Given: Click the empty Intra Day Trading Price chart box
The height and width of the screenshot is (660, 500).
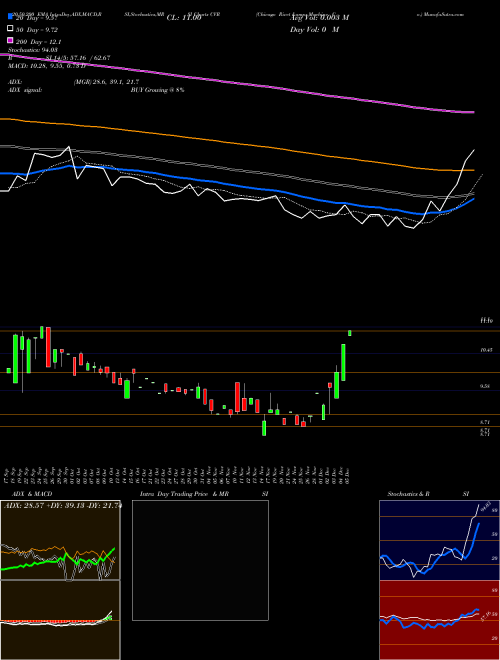Looking at the screenshot, I should tap(200, 560).
